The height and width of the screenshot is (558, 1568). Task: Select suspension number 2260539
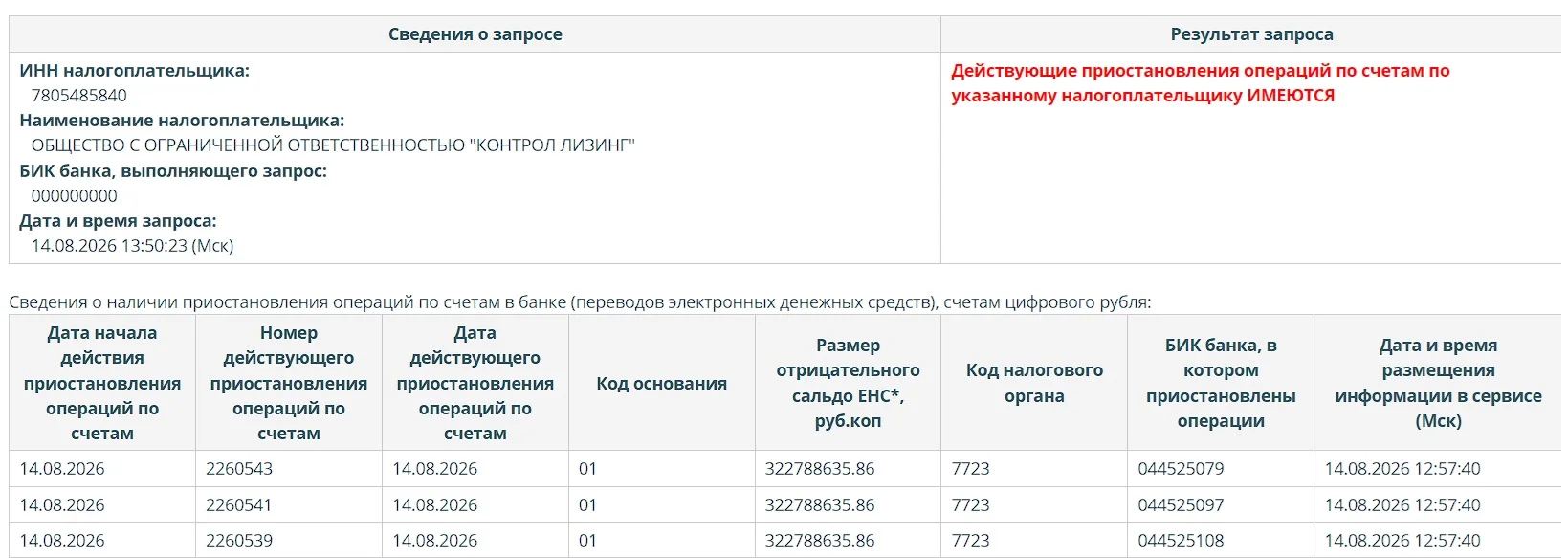point(239,541)
